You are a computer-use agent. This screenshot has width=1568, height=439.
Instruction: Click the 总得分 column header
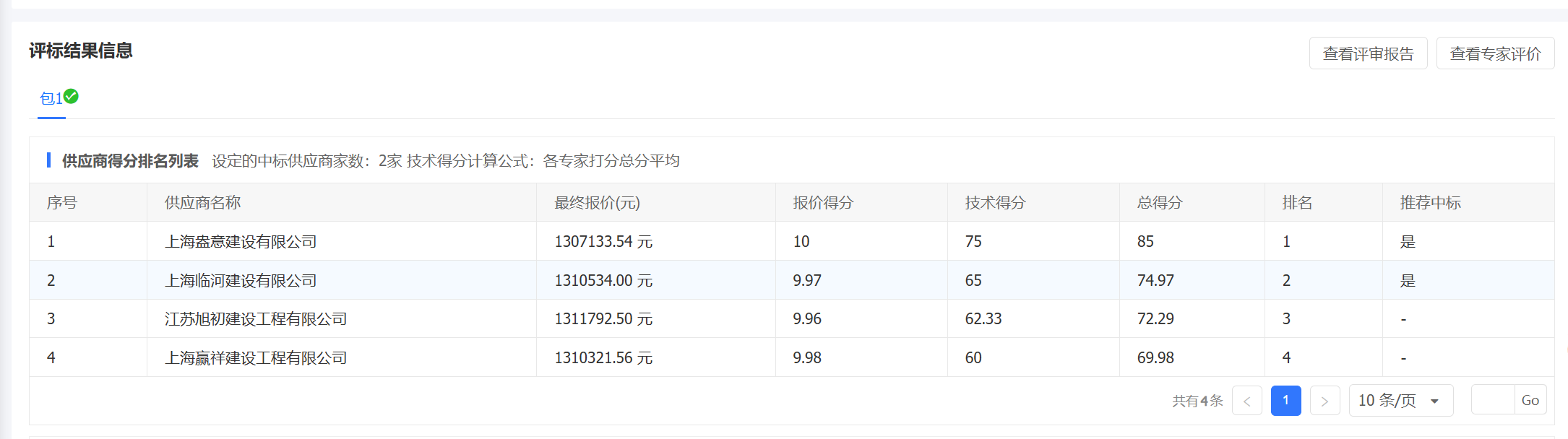click(1159, 203)
